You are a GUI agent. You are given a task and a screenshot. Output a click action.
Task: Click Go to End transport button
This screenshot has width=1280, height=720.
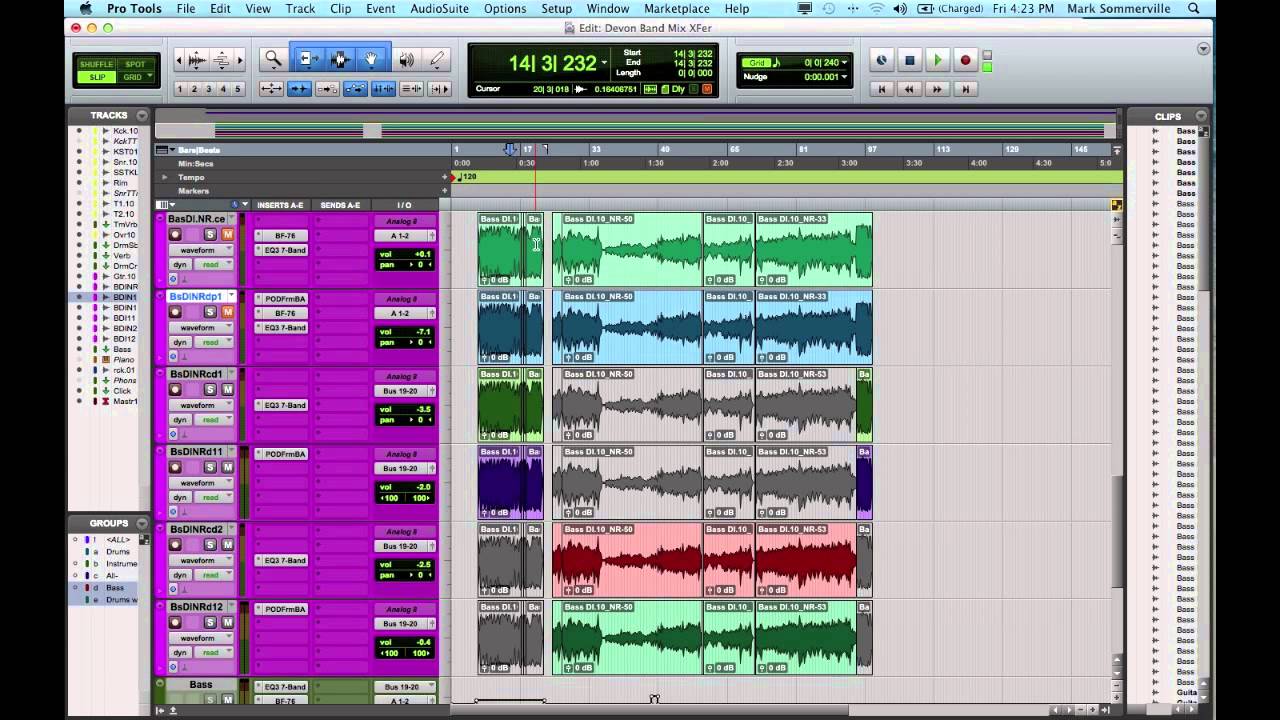(965, 89)
